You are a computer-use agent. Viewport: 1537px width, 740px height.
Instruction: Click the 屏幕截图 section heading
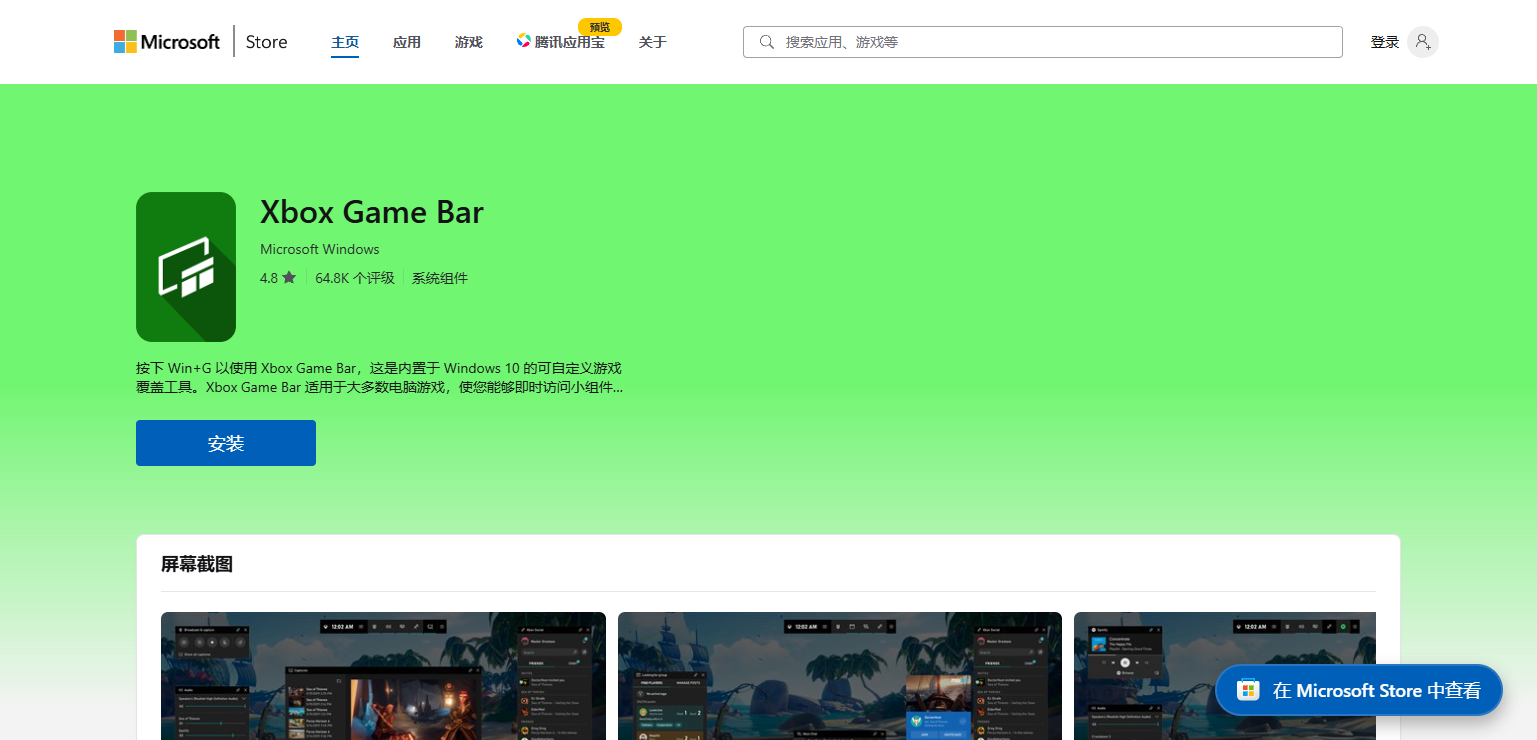click(x=197, y=564)
